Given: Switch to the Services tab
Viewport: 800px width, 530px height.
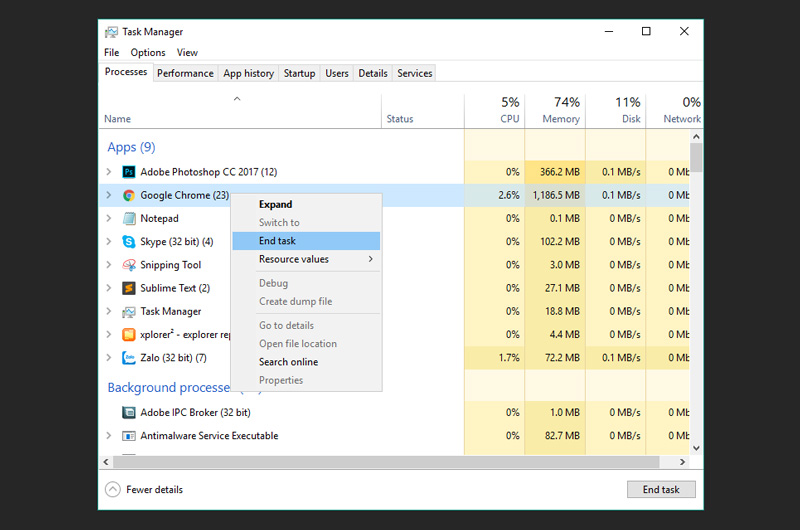Looking at the screenshot, I should [x=415, y=73].
